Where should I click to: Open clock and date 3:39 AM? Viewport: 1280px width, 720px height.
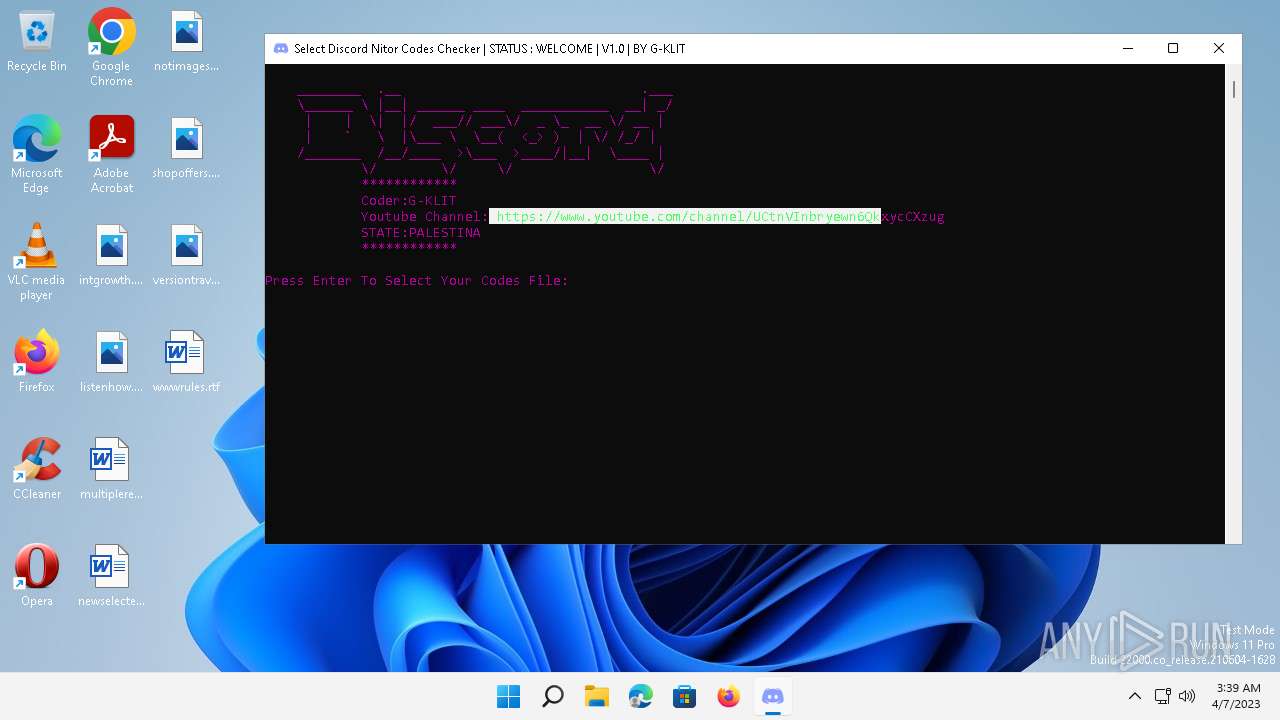click(1238, 696)
